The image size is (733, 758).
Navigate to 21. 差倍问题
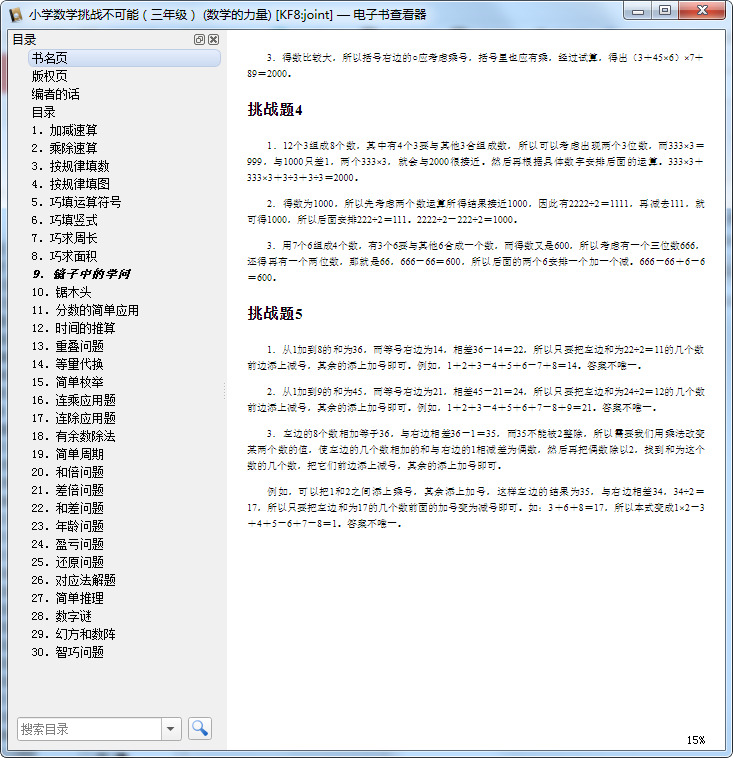[x=68, y=490]
